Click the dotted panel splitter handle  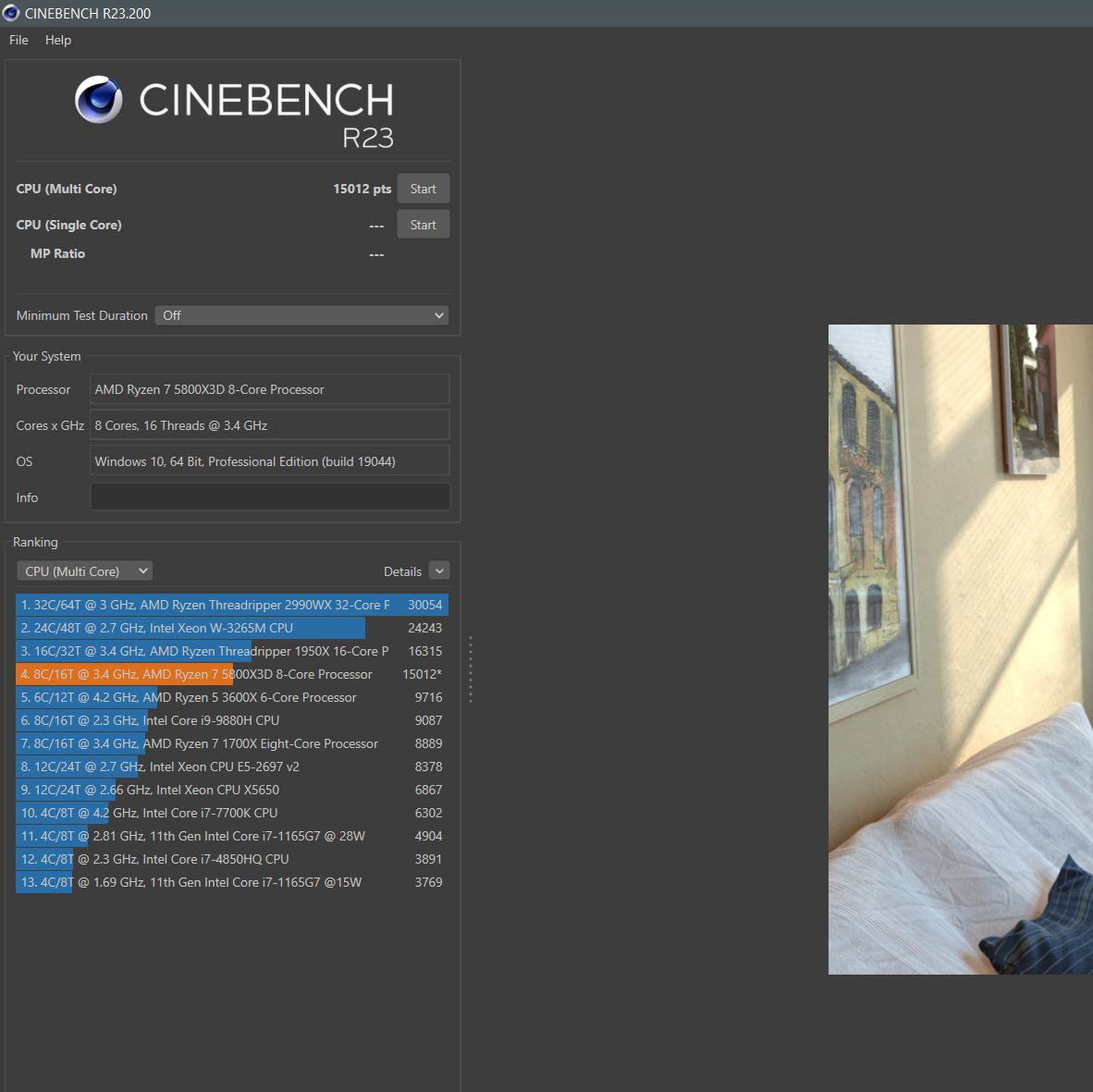(x=471, y=669)
